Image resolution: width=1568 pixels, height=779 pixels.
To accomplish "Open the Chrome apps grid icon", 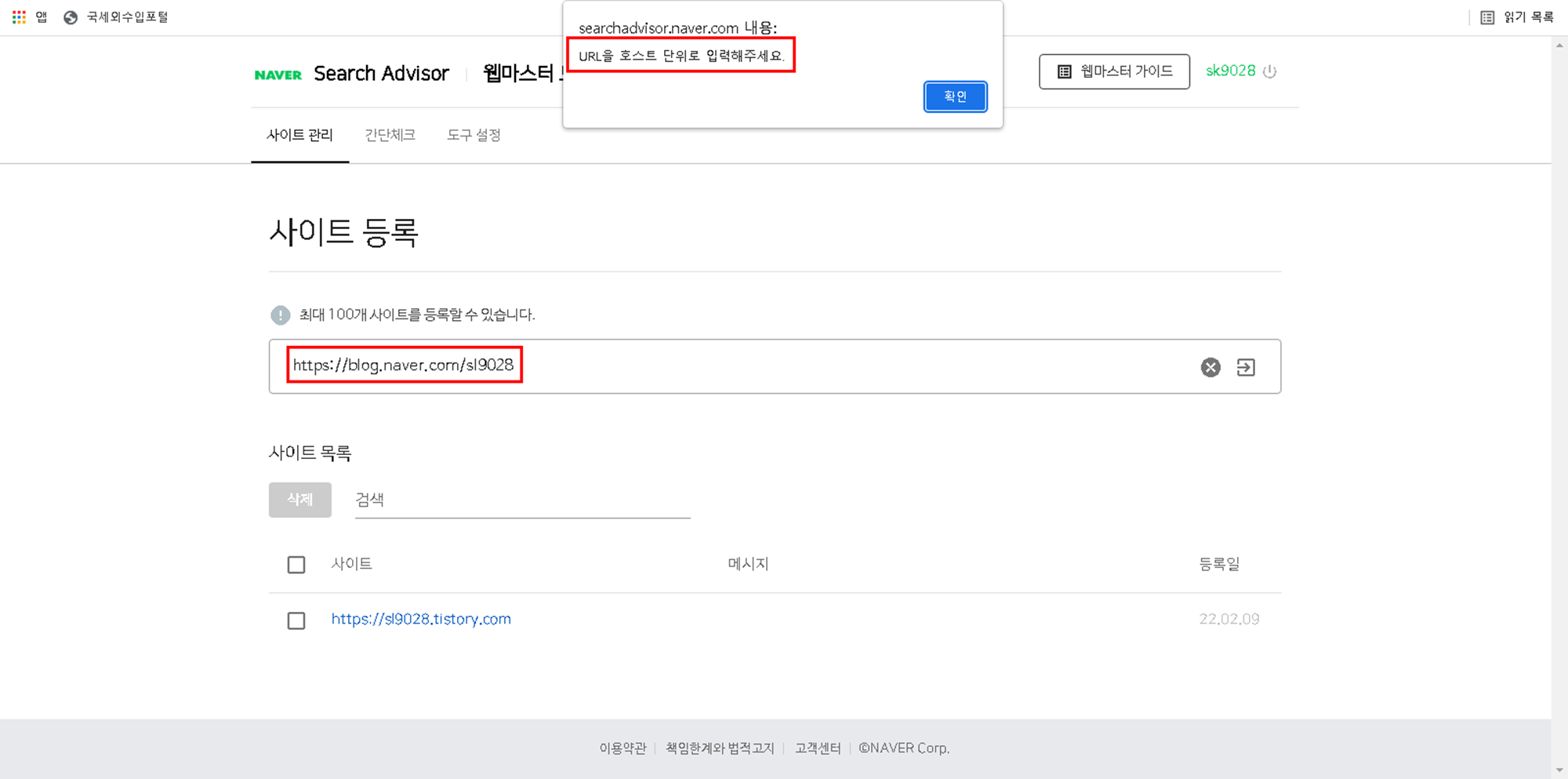I will 19,16.
